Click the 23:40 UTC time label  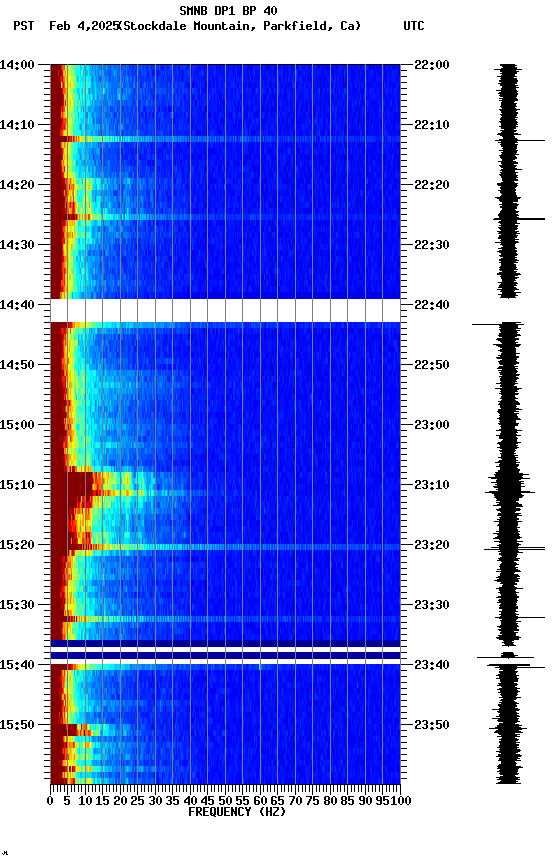[x=432, y=666]
